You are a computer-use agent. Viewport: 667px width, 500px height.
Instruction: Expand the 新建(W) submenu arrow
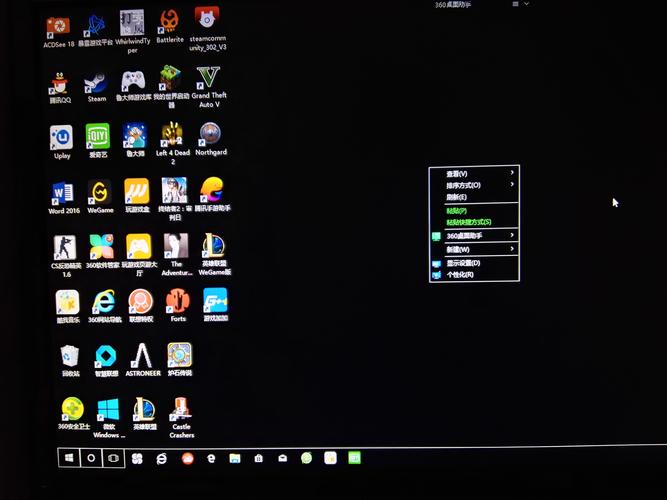(512, 249)
